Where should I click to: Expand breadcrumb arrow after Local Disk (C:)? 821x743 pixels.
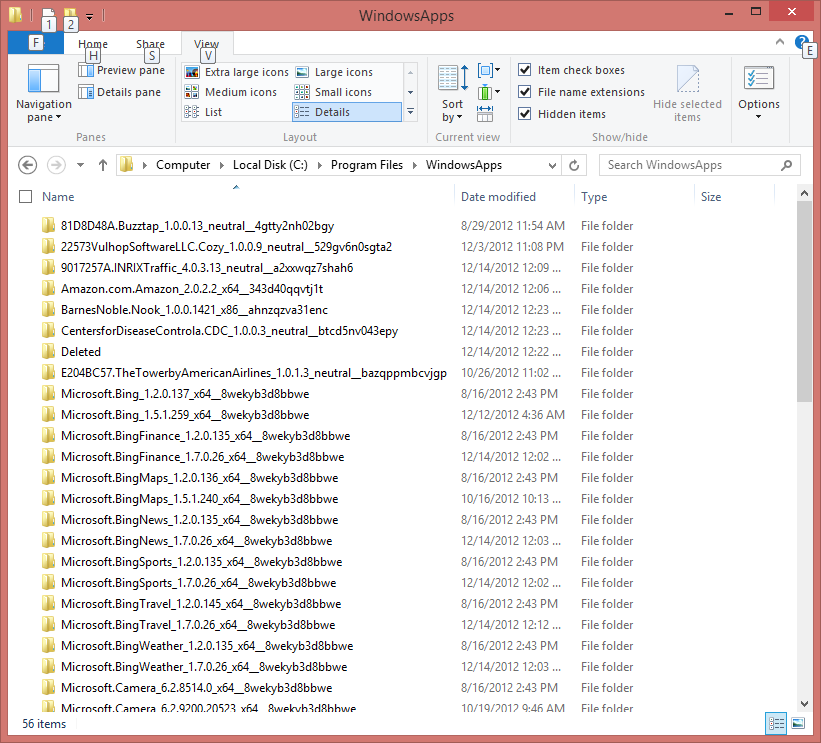[x=319, y=165]
